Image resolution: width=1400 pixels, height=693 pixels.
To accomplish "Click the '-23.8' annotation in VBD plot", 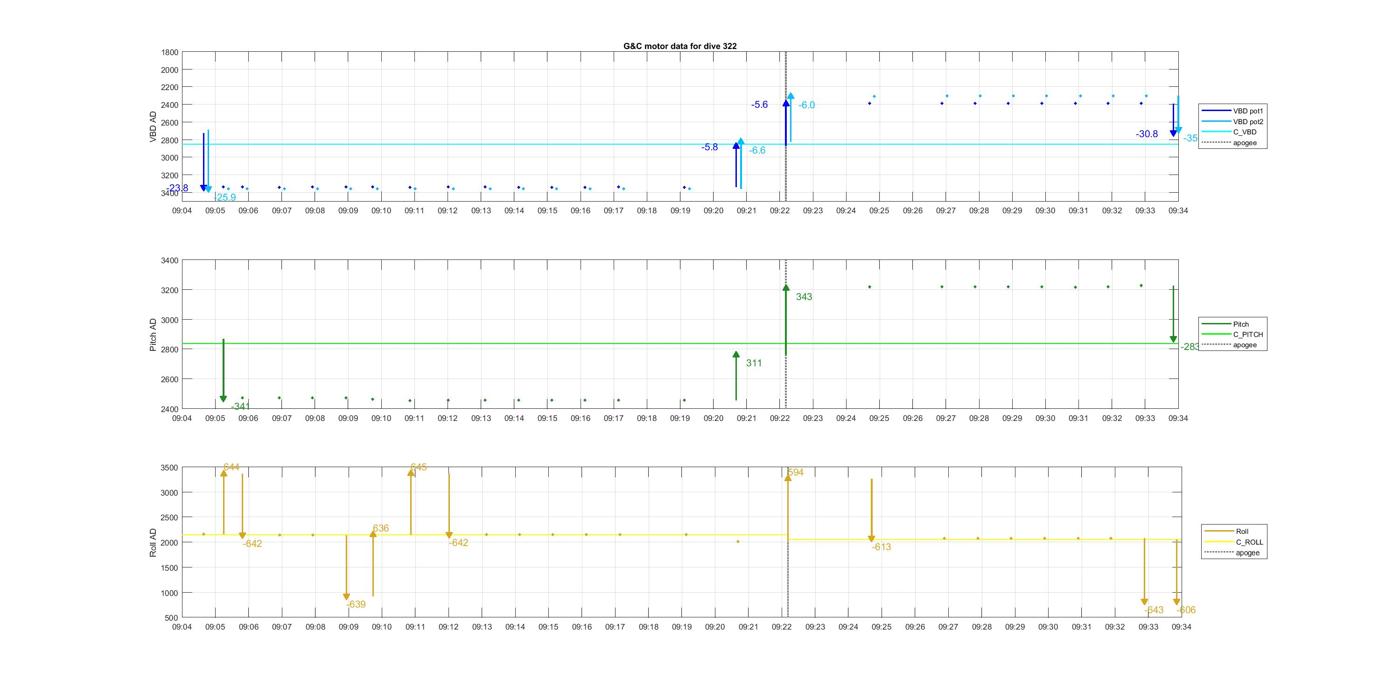I will click(178, 188).
